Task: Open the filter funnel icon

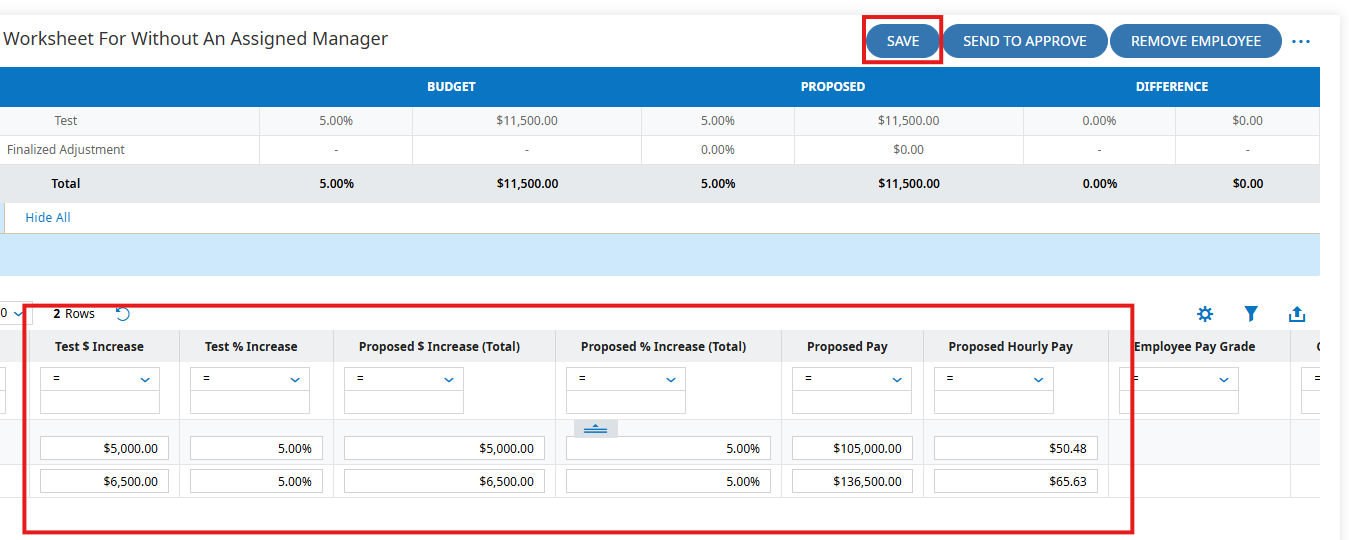Action: [x=1251, y=314]
